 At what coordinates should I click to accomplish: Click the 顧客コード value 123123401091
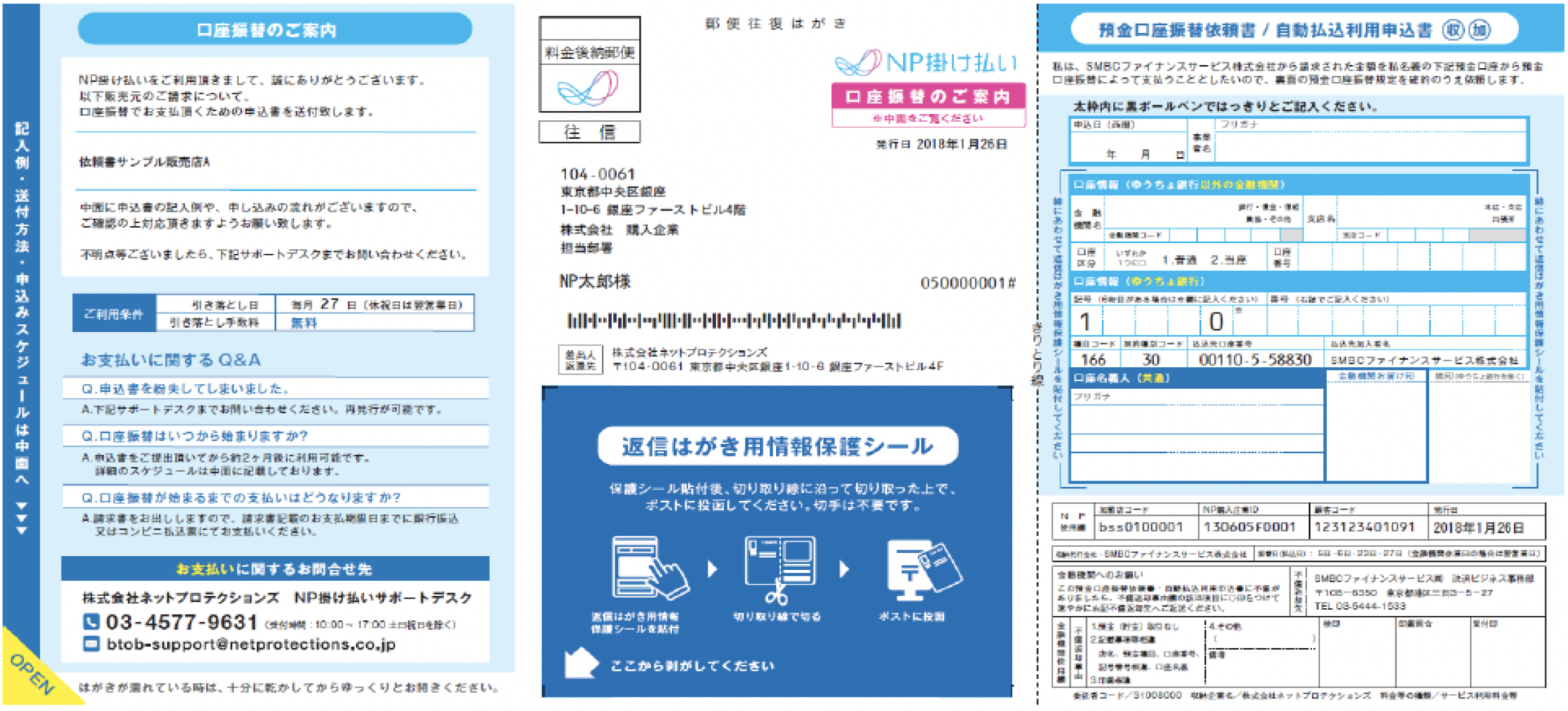tap(1365, 527)
